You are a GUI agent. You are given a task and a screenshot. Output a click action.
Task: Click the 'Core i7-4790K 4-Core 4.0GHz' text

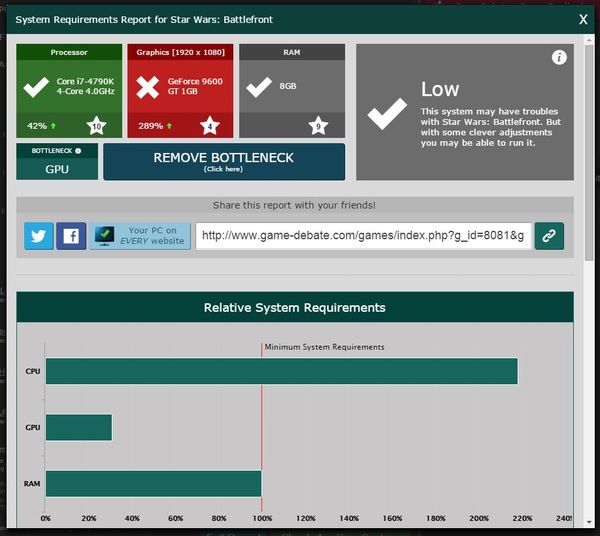[x=85, y=86]
